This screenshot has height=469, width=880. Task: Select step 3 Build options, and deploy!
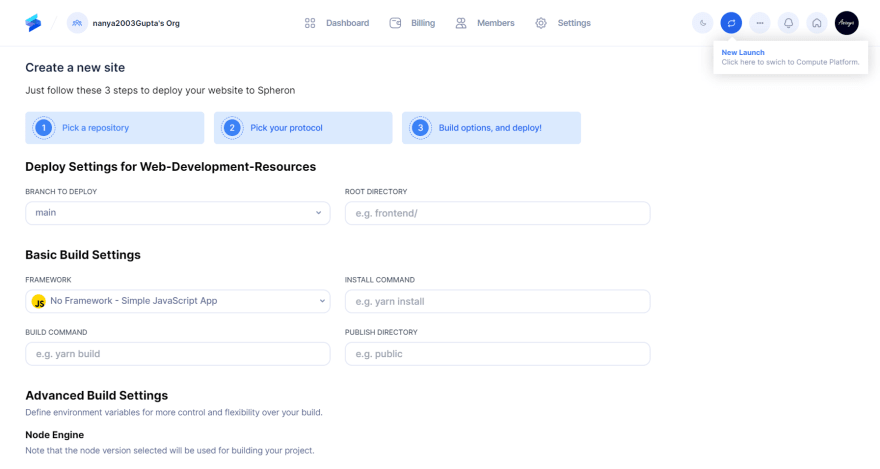coord(491,128)
